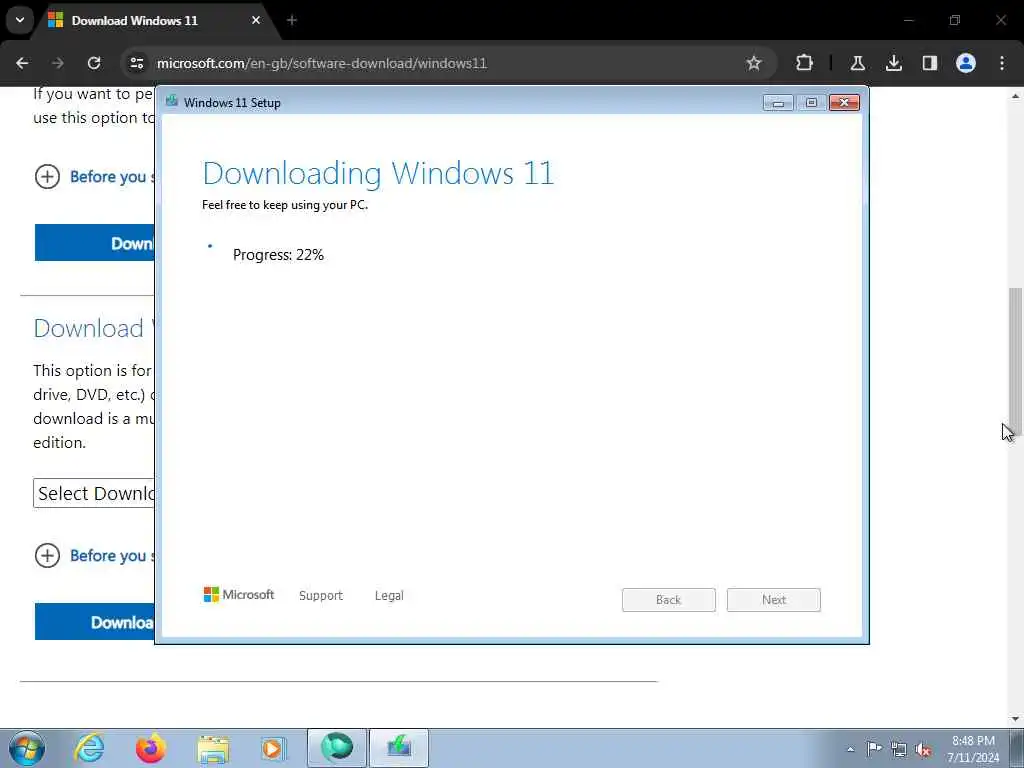Click the browser forward arrow

tap(58, 63)
